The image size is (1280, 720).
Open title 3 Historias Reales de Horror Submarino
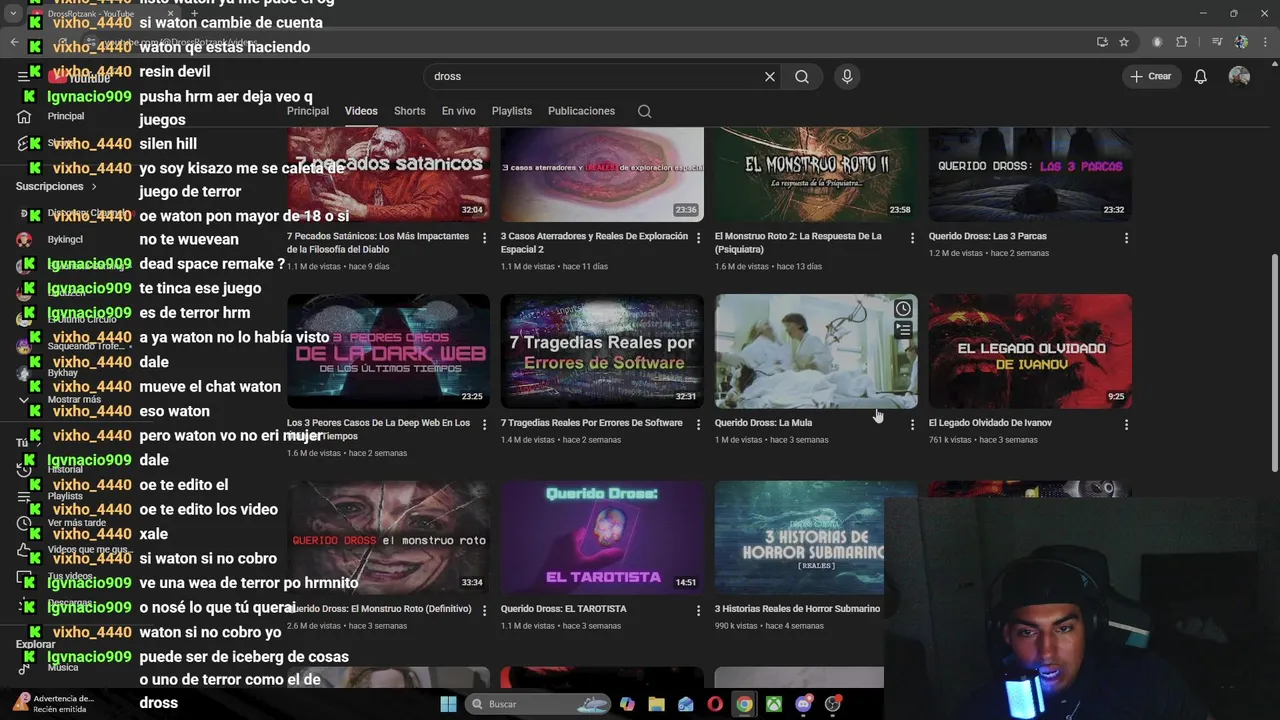[x=797, y=609]
